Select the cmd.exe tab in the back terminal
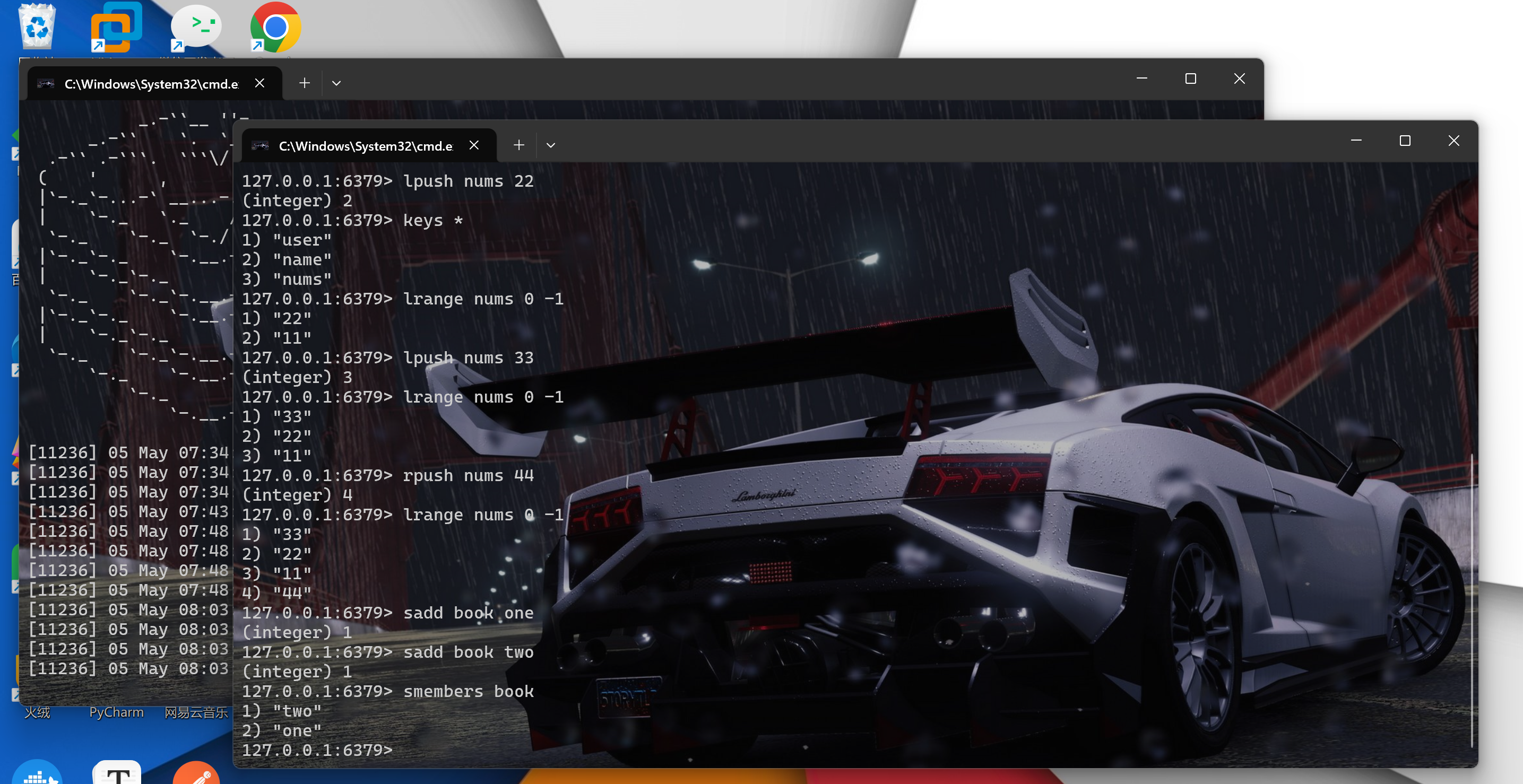This screenshot has width=1523, height=784. click(x=155, y=83)
